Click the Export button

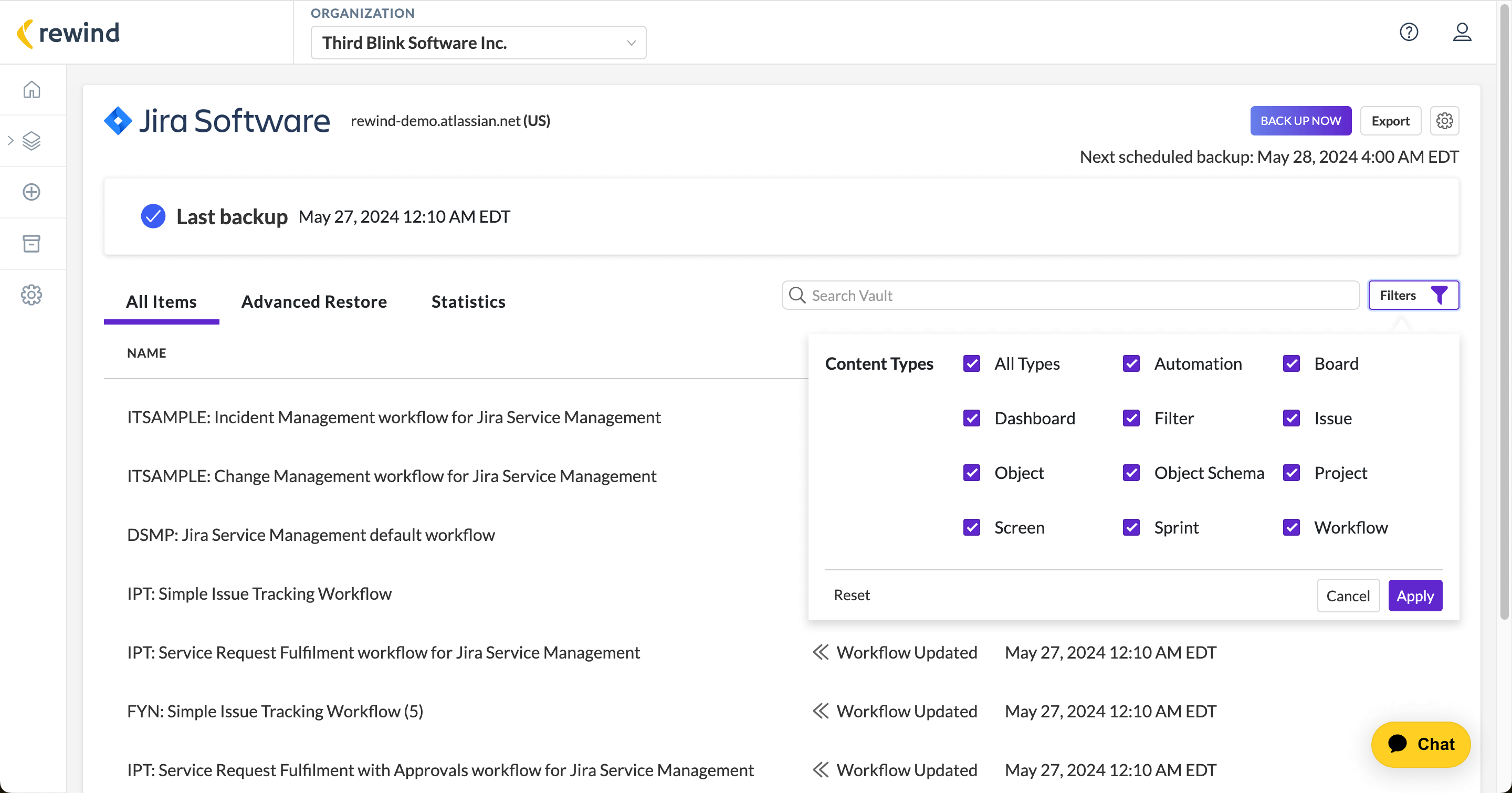pos(1391,121)
